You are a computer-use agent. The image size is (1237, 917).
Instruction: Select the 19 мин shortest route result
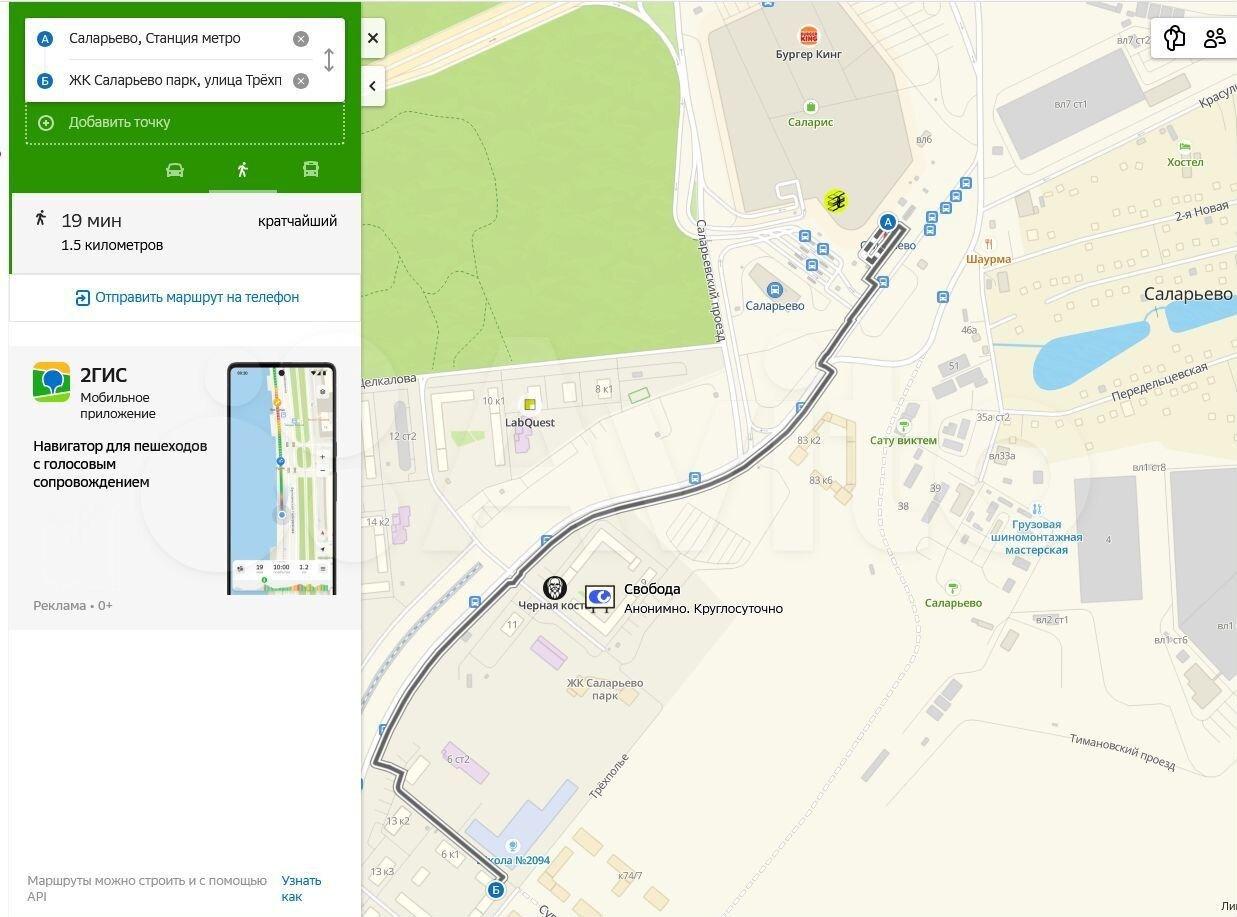[x=185, y=232]
